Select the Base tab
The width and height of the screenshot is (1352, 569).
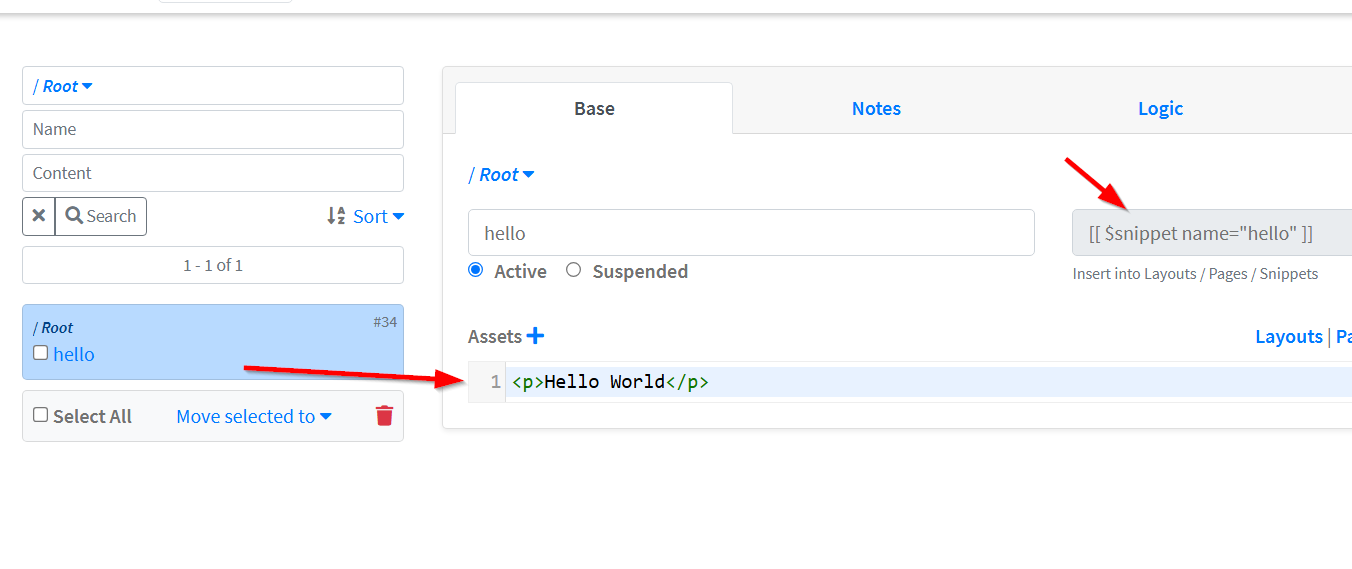(x=594, y=109)
